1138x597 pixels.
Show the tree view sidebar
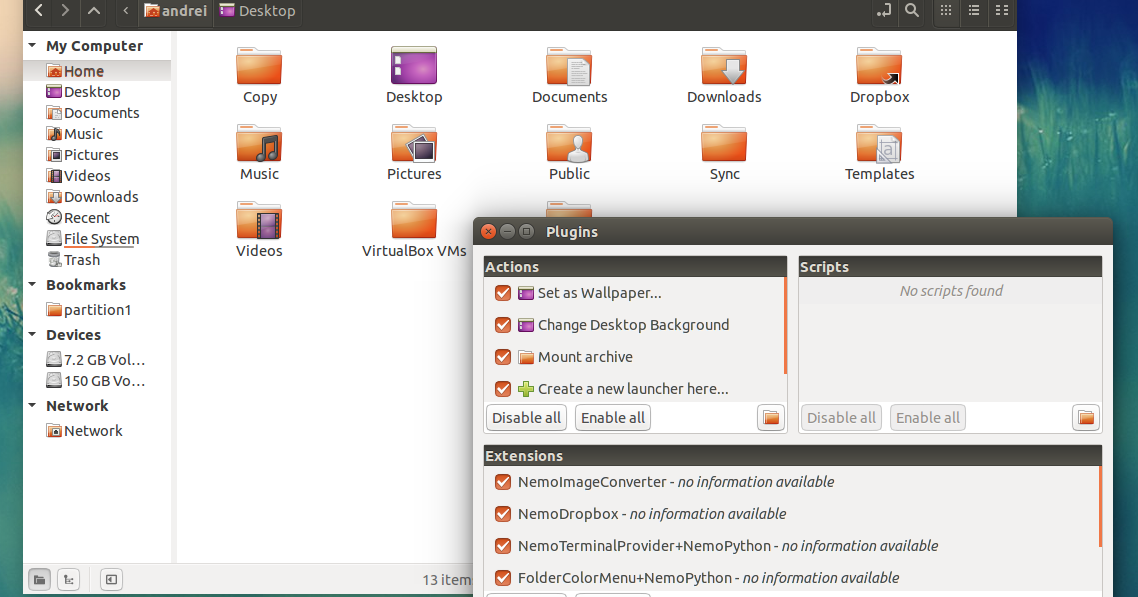[68, 579]
